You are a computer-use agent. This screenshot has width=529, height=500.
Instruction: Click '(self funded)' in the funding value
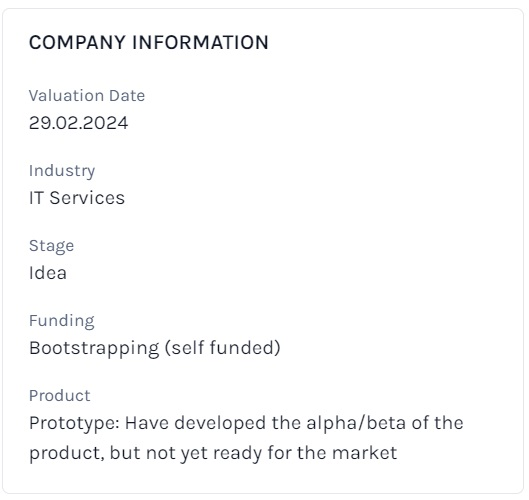click(x=223, y=348)
